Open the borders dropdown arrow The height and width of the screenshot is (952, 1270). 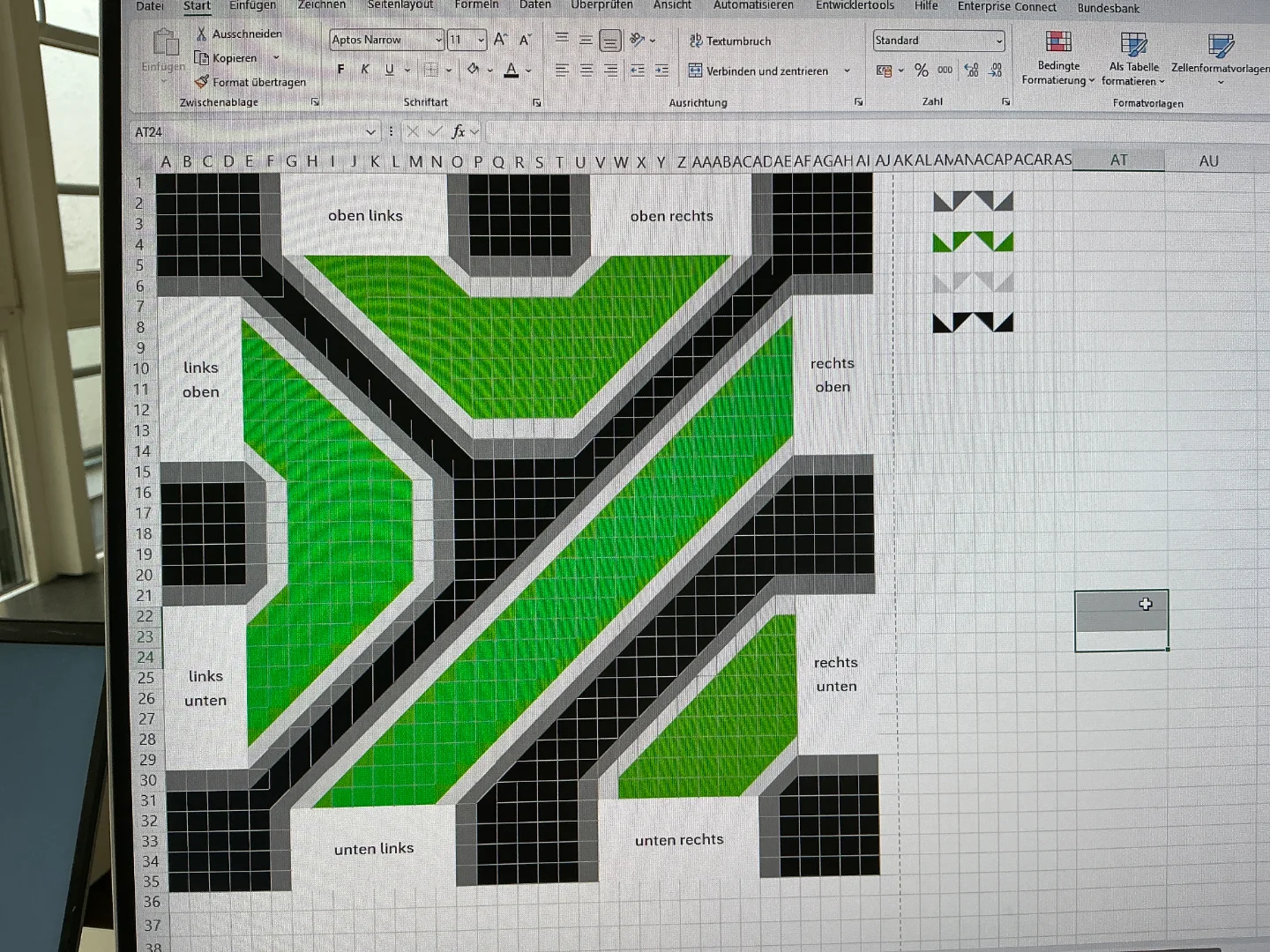pyautogui.click(x=449, y=70)
